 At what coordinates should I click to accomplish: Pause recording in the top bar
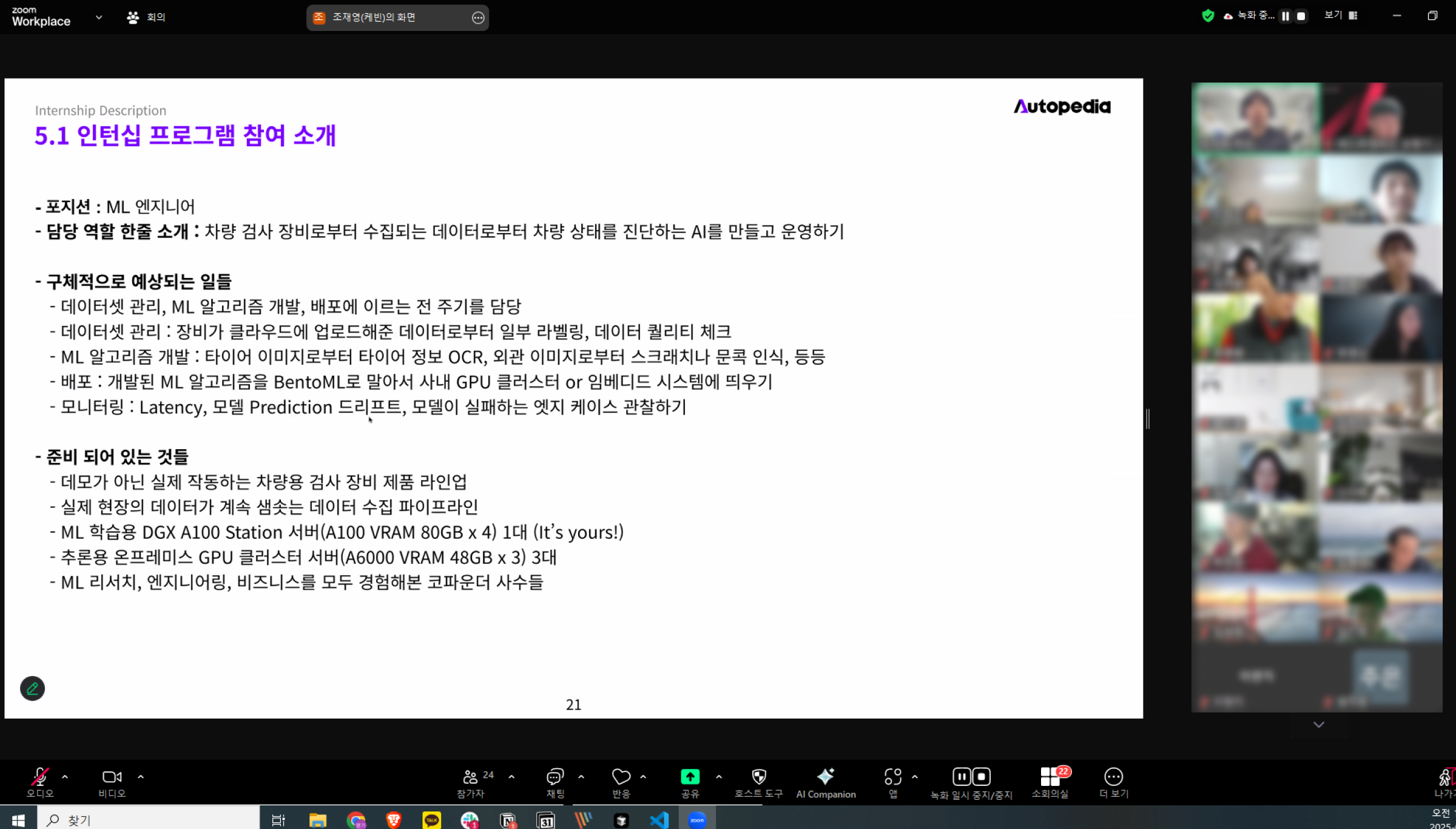(x=1285, y=16)
